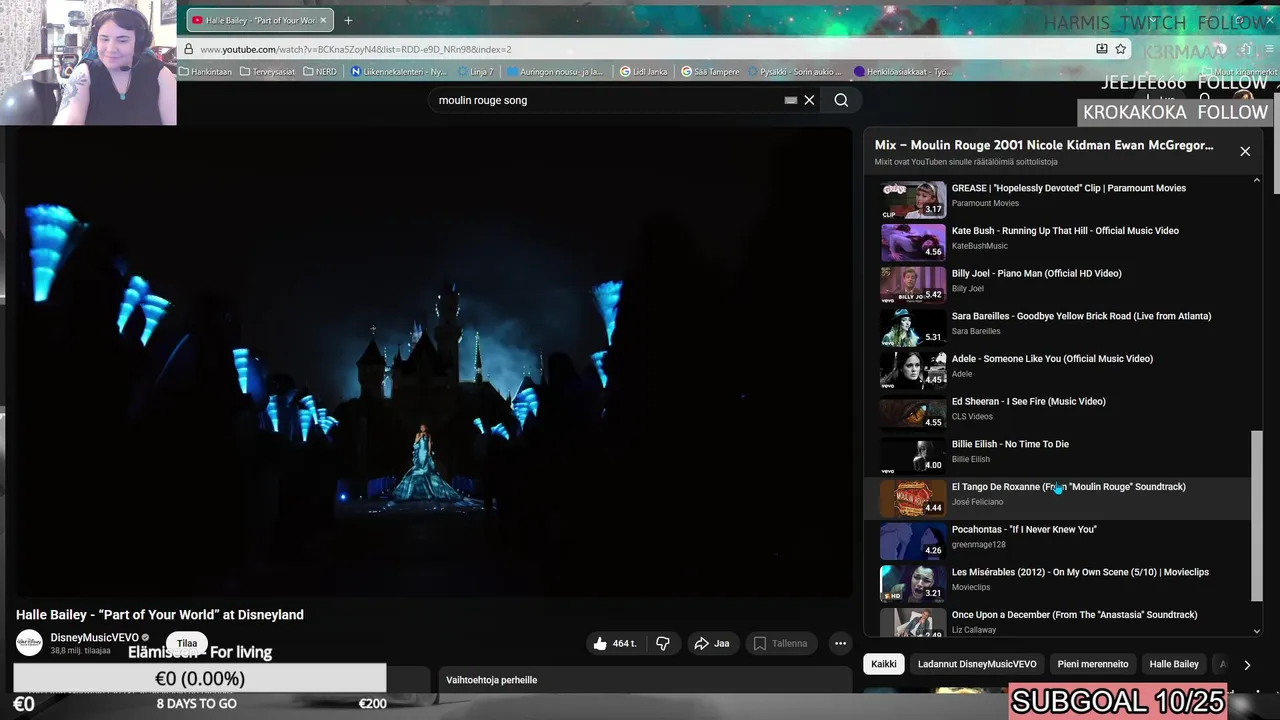Open the Pysäkki - Sorin aukio bookmark

[795, 72]
